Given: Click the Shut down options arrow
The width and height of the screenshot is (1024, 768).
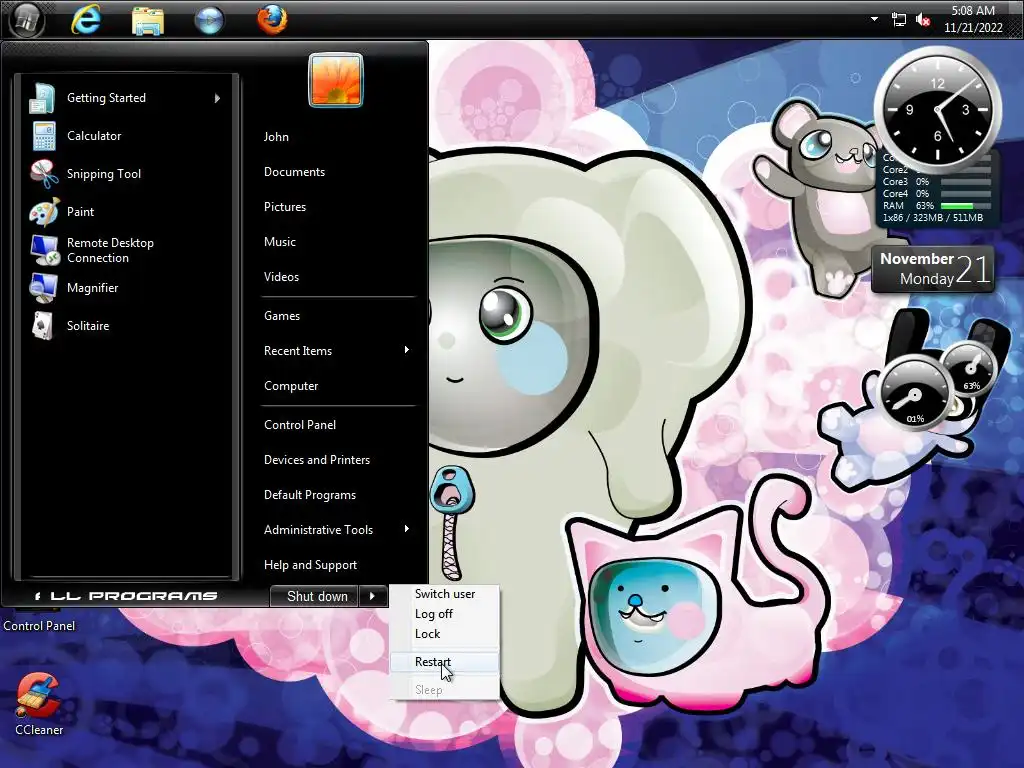Looking at the screenshot, I should coord(373,596).
